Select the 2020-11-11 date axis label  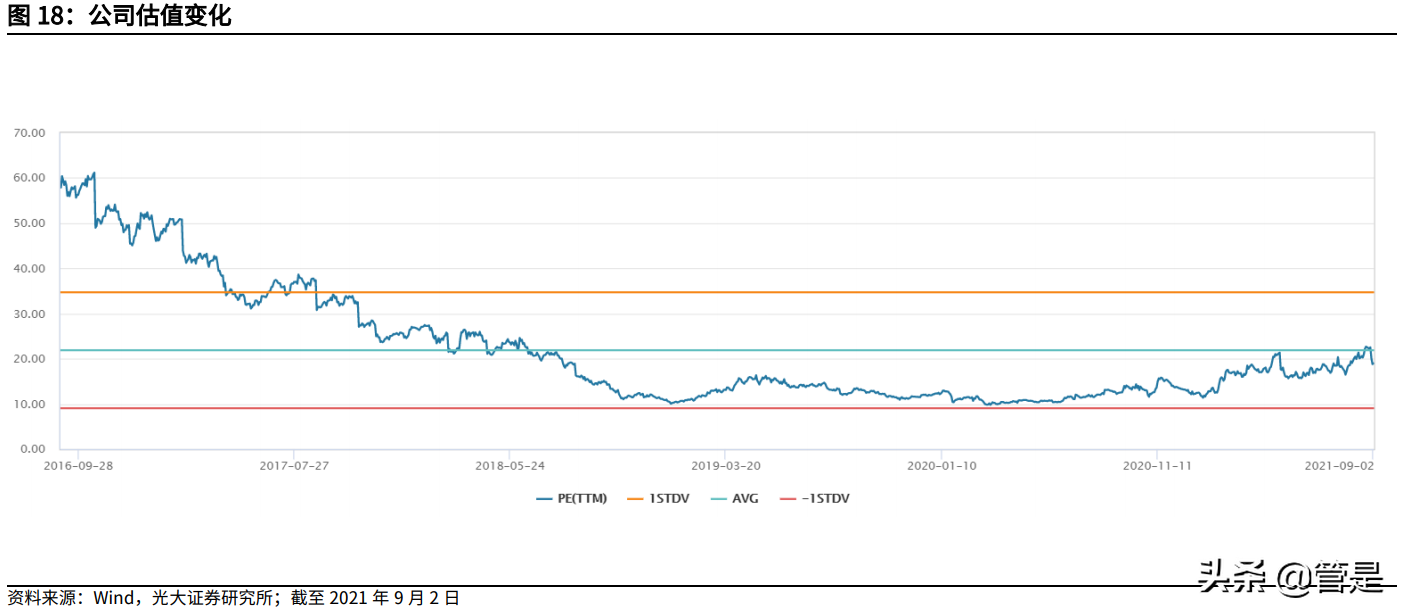pyautogui.click(x=1157, y=465)
